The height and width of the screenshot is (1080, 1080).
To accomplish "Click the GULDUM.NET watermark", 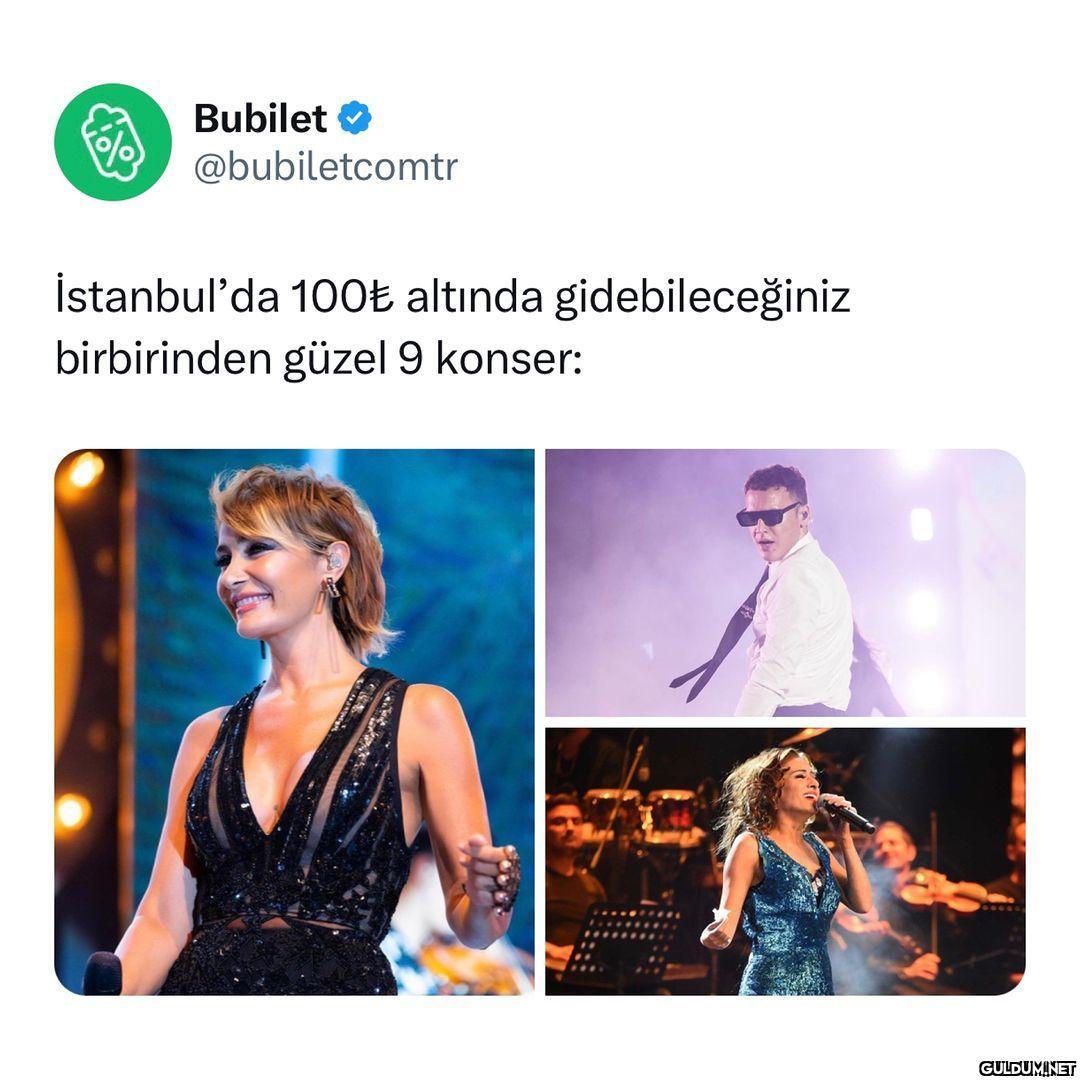I will pos(1027,1068).
